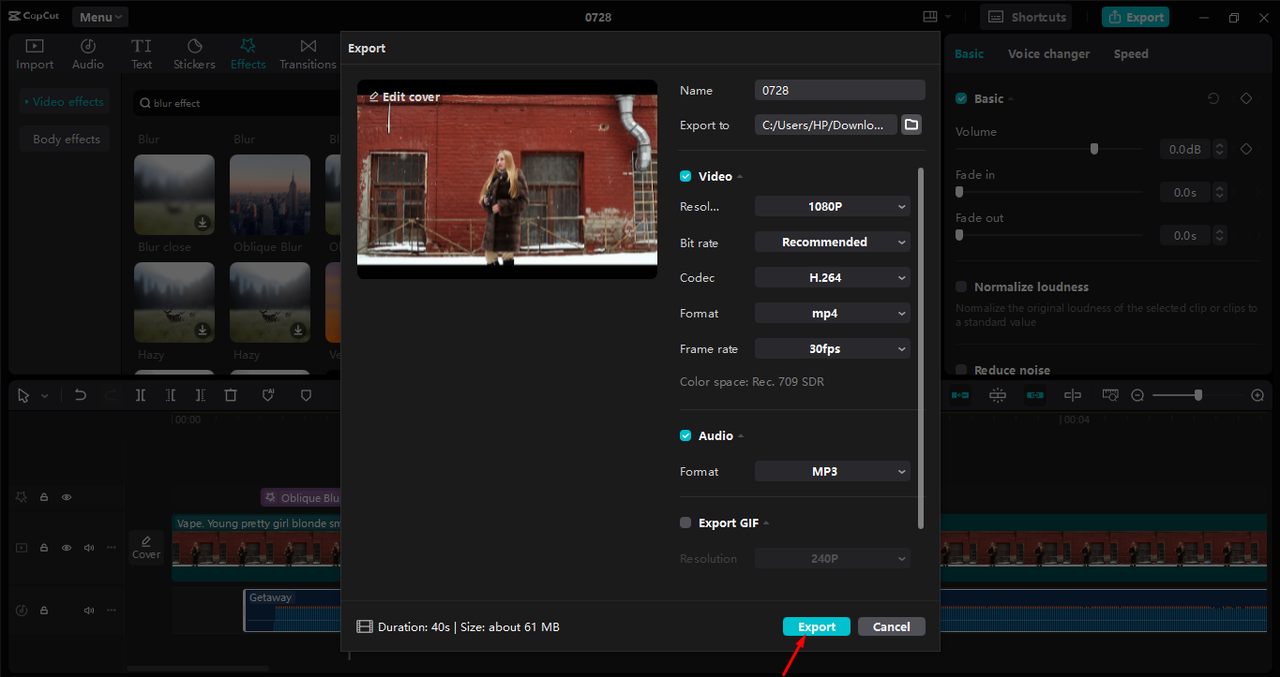Open the Resolution dropdown showing 1080P
Screen dimensions: 1280x677
pos(832,206)
